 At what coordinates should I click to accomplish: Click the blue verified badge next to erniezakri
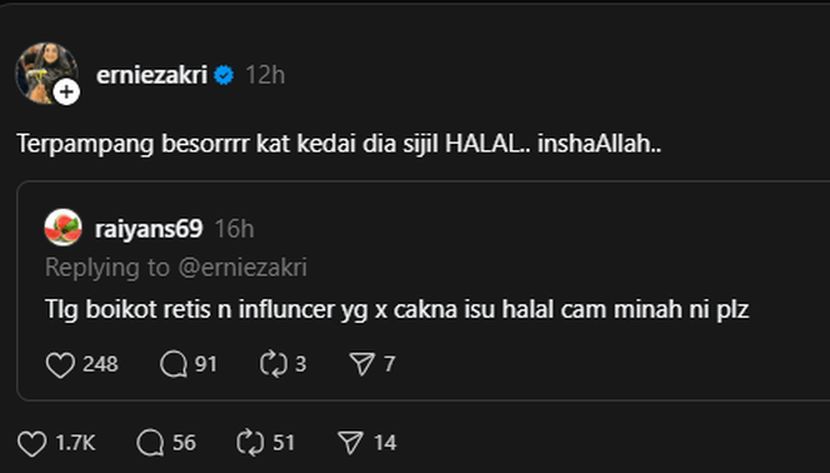pos(224,75)
